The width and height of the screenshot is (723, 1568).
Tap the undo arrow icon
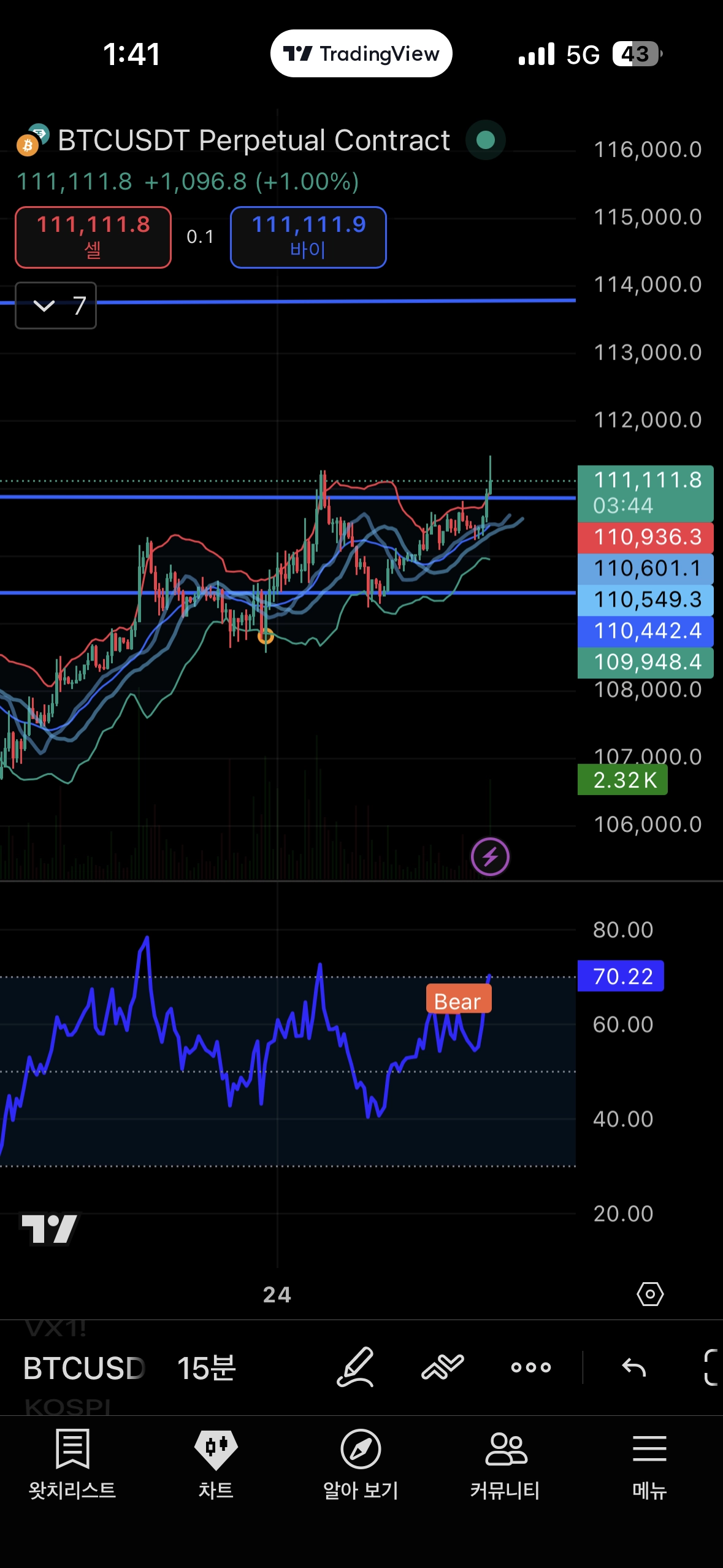click(634, 1367)
